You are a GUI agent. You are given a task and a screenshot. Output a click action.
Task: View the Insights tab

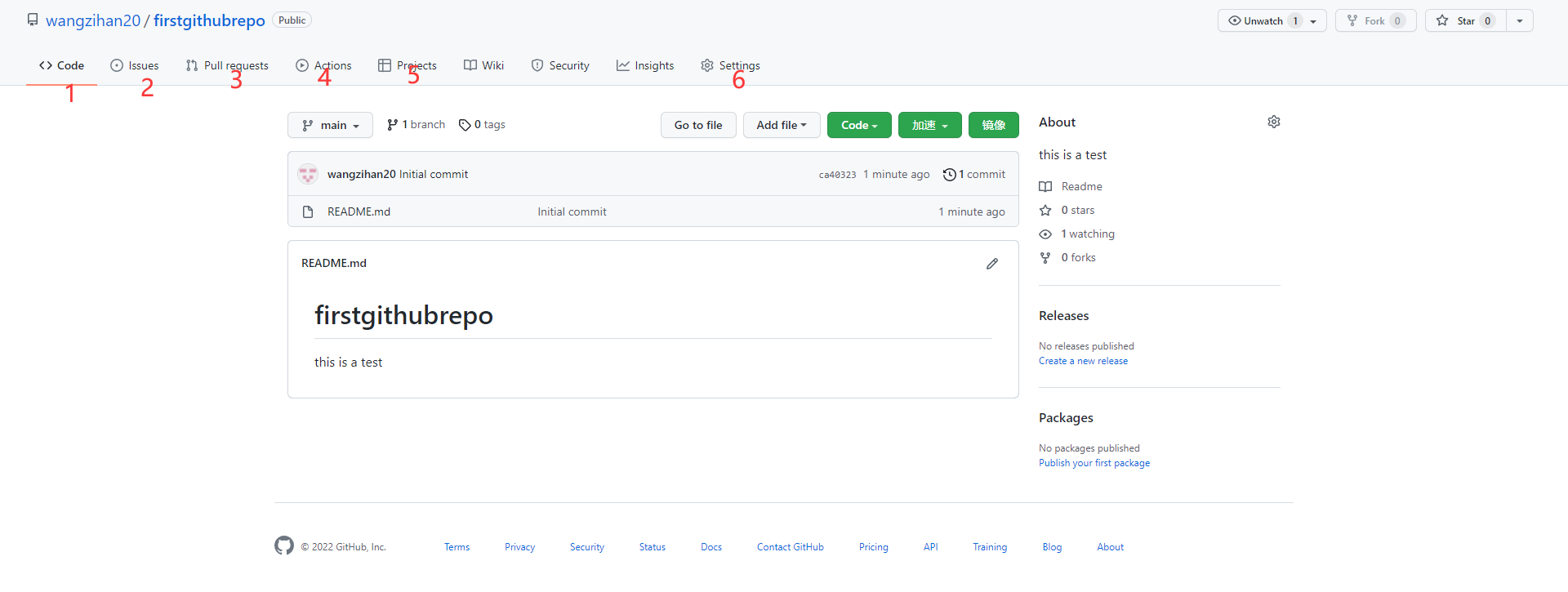click(645, 65)
